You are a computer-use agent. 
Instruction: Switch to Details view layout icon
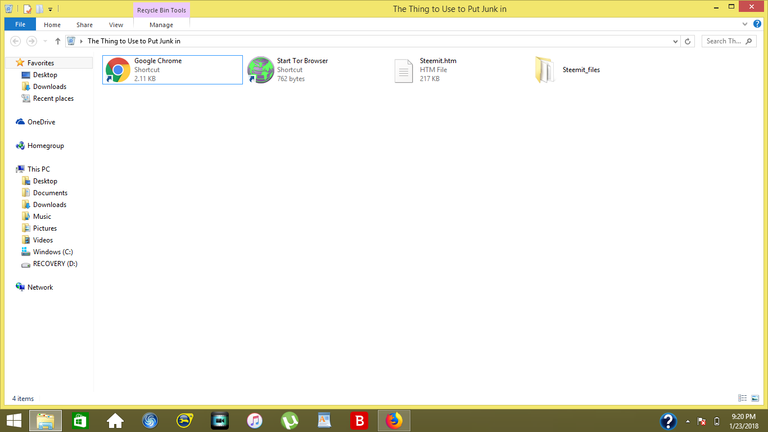coord(743,398)
